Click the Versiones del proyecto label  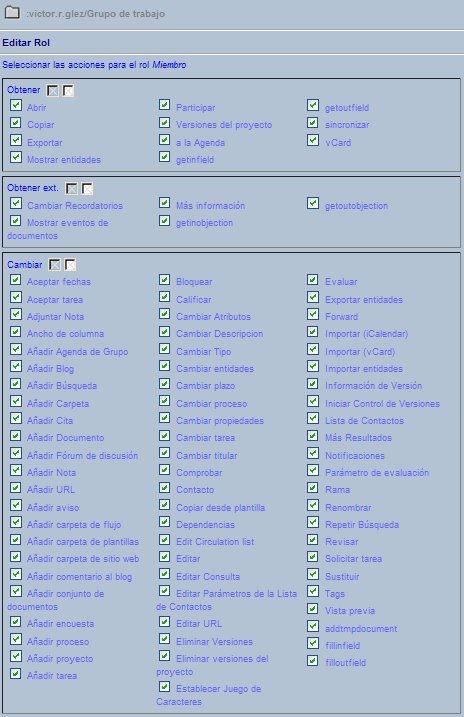click(224, 125)
